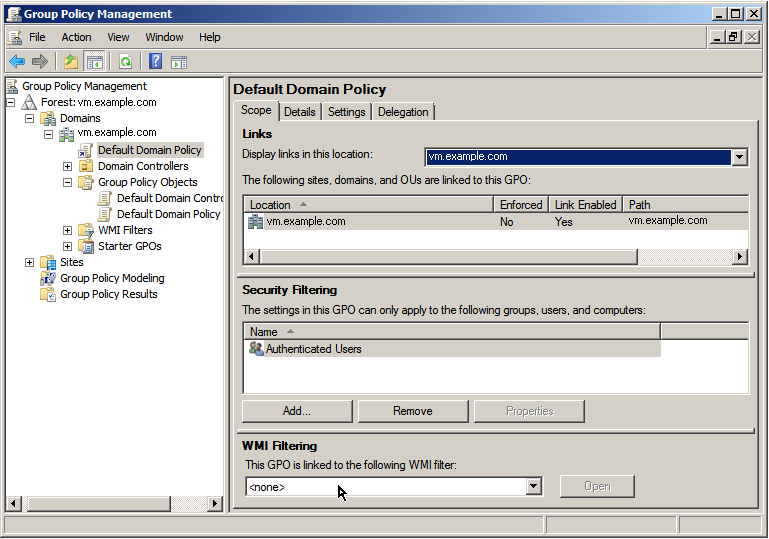
Task: Collapse the Domains tree node
Action: pyautogui.click(x=29, y=119)
